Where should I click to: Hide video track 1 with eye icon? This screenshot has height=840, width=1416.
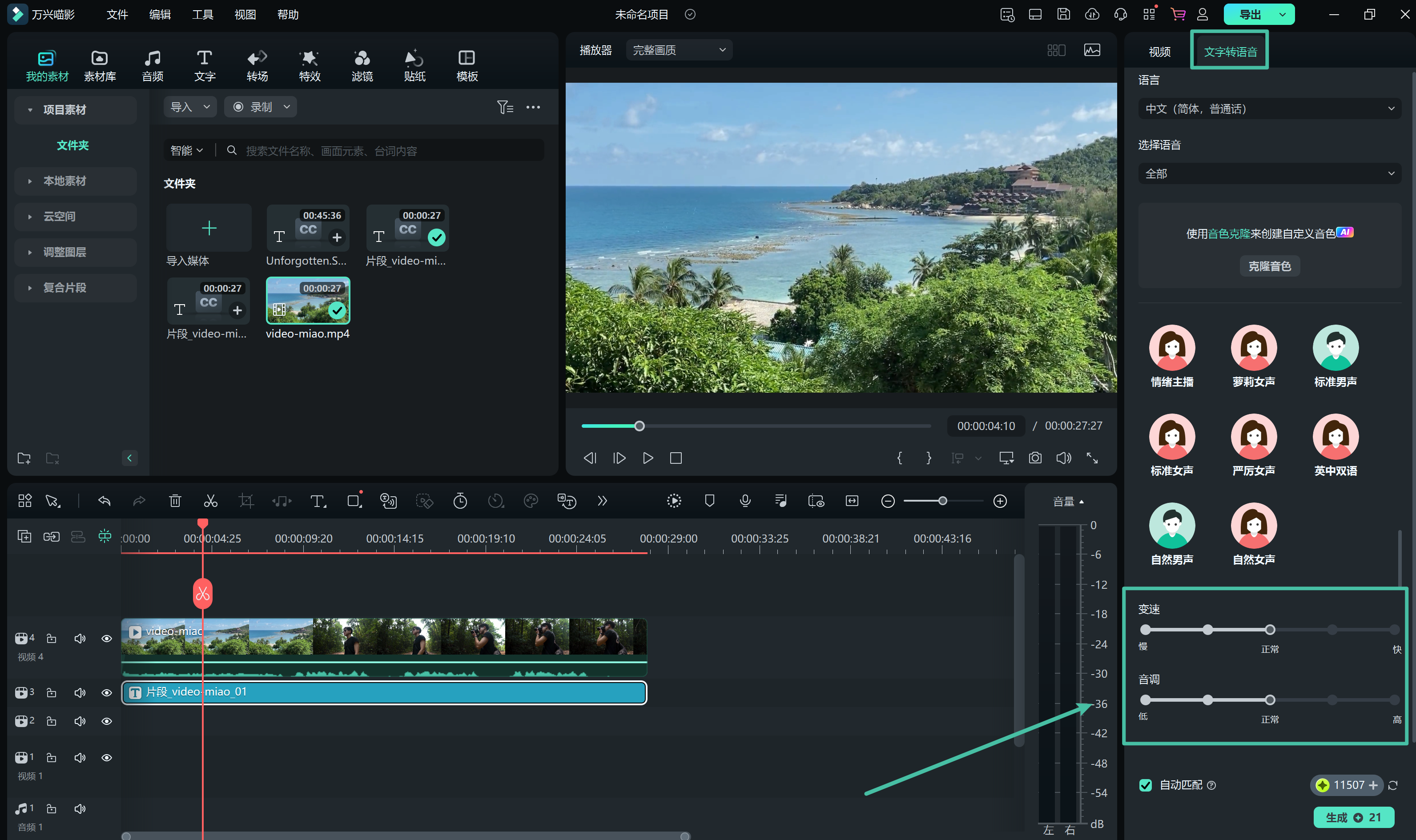[106, 757]
